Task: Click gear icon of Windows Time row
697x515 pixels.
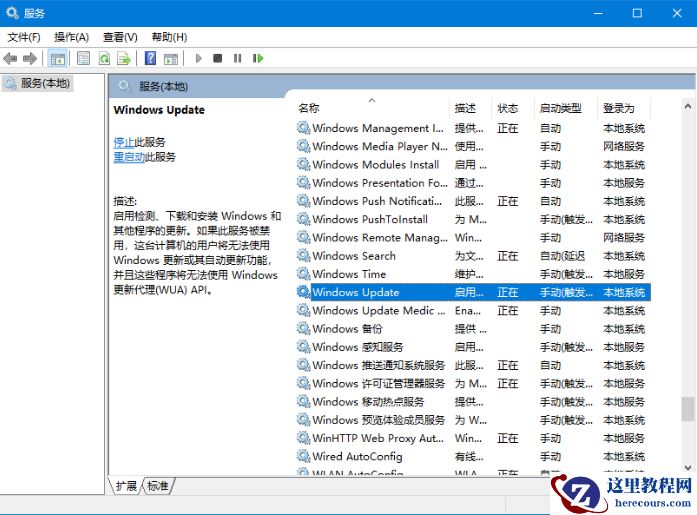Action: pos(304,274)
